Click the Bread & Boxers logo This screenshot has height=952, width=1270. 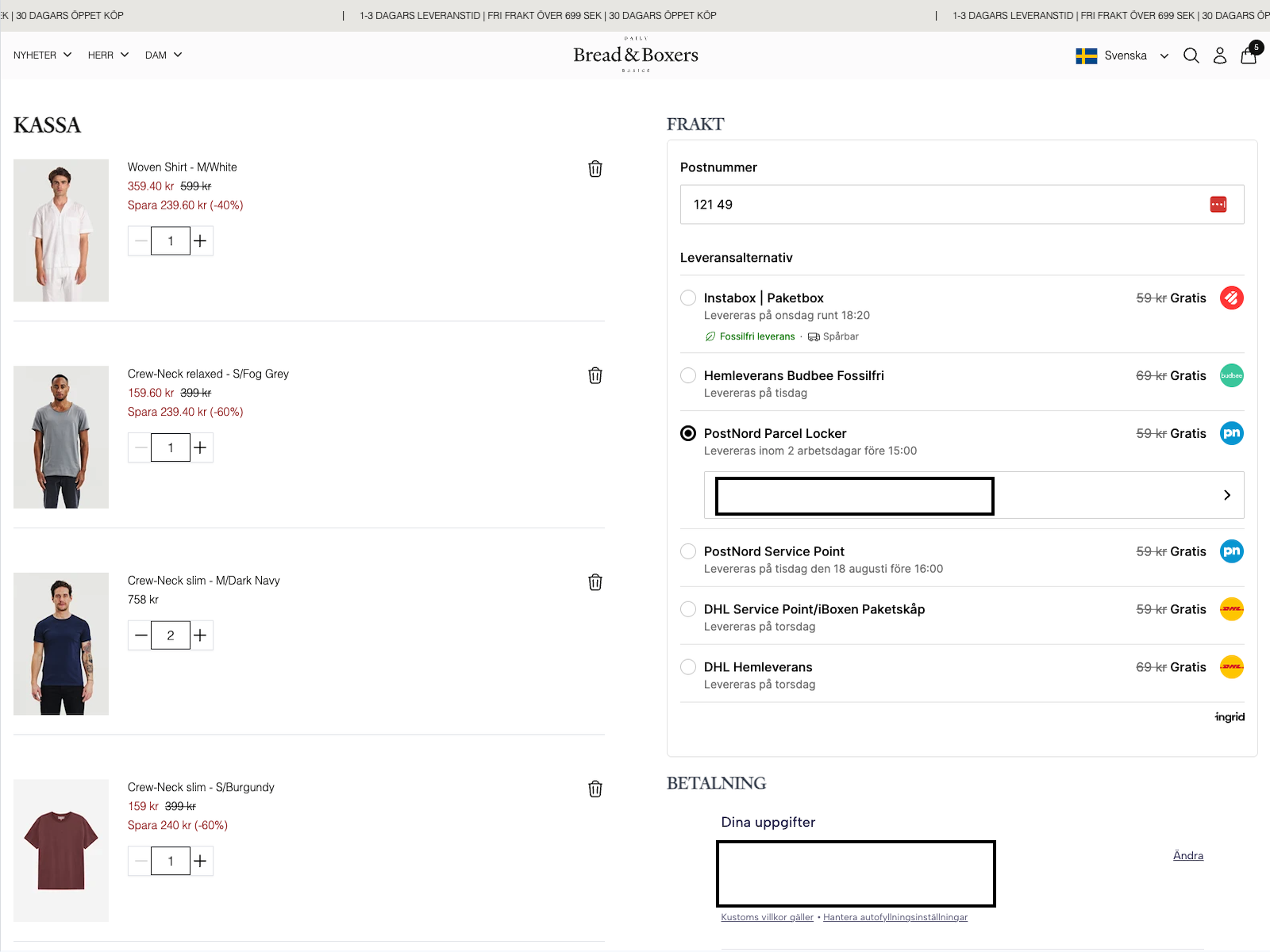click(x=636, y=55)
